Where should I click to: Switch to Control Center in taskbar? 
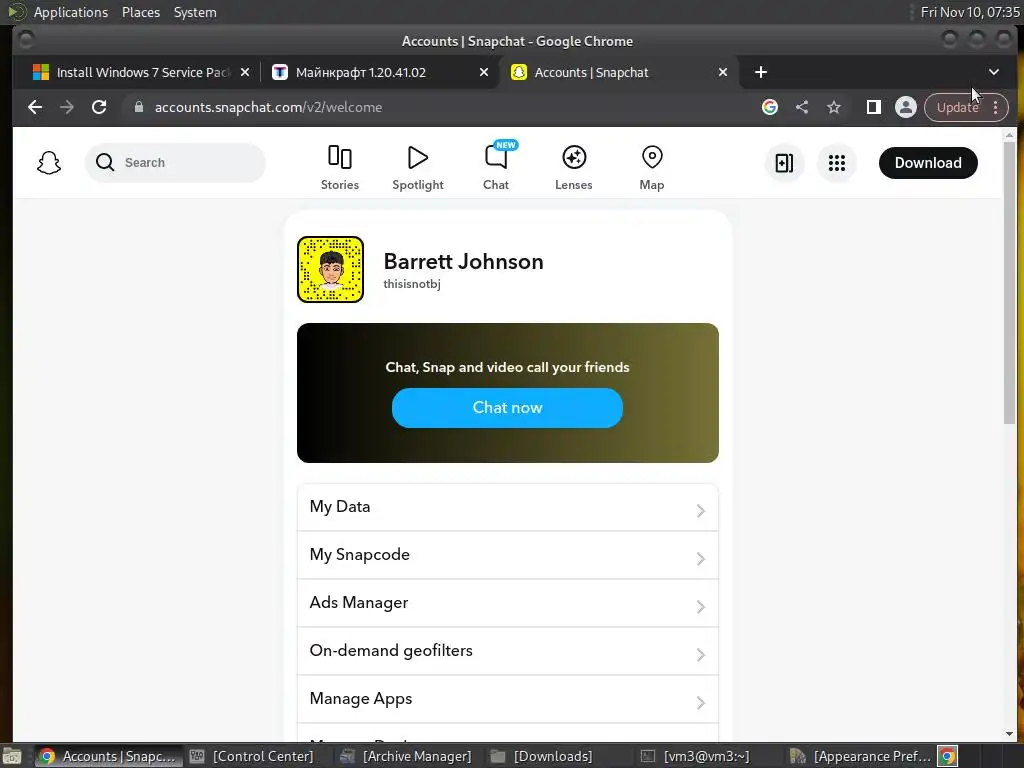pyautogui.click(x=252, y=756)
